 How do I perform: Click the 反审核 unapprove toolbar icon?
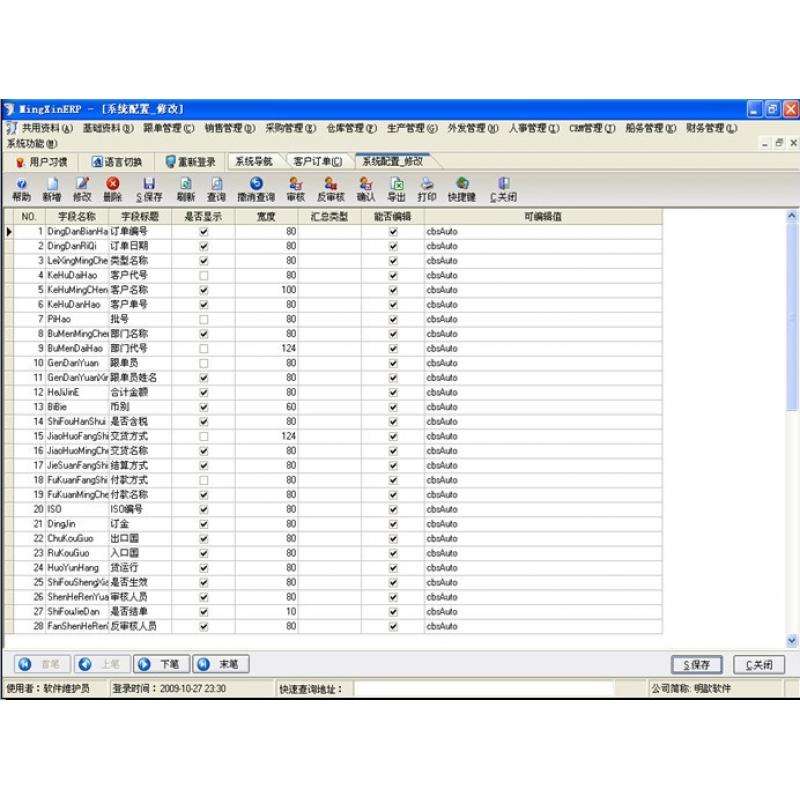click(331, 189)
